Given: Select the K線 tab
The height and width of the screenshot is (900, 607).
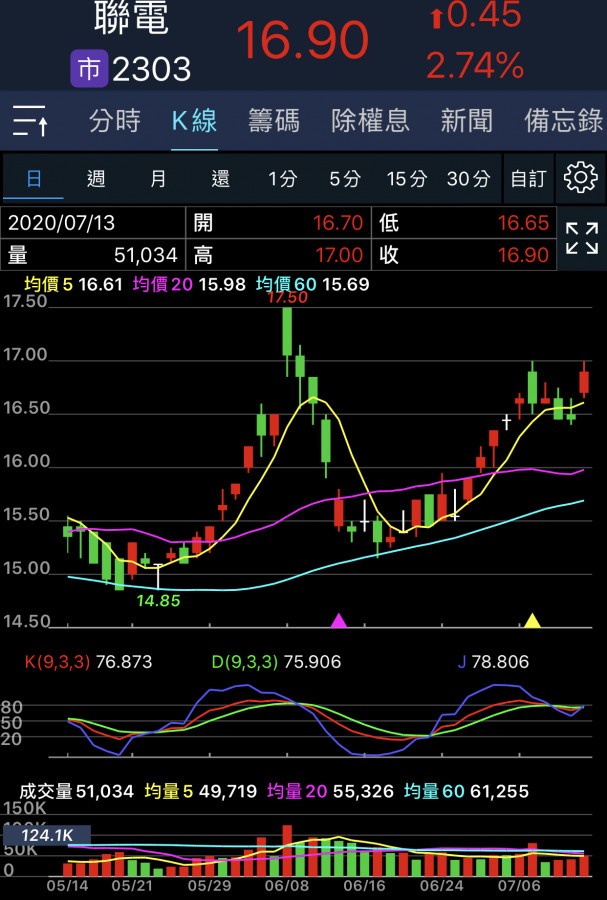Looking at the screenshot, I should tap(194, 122).
